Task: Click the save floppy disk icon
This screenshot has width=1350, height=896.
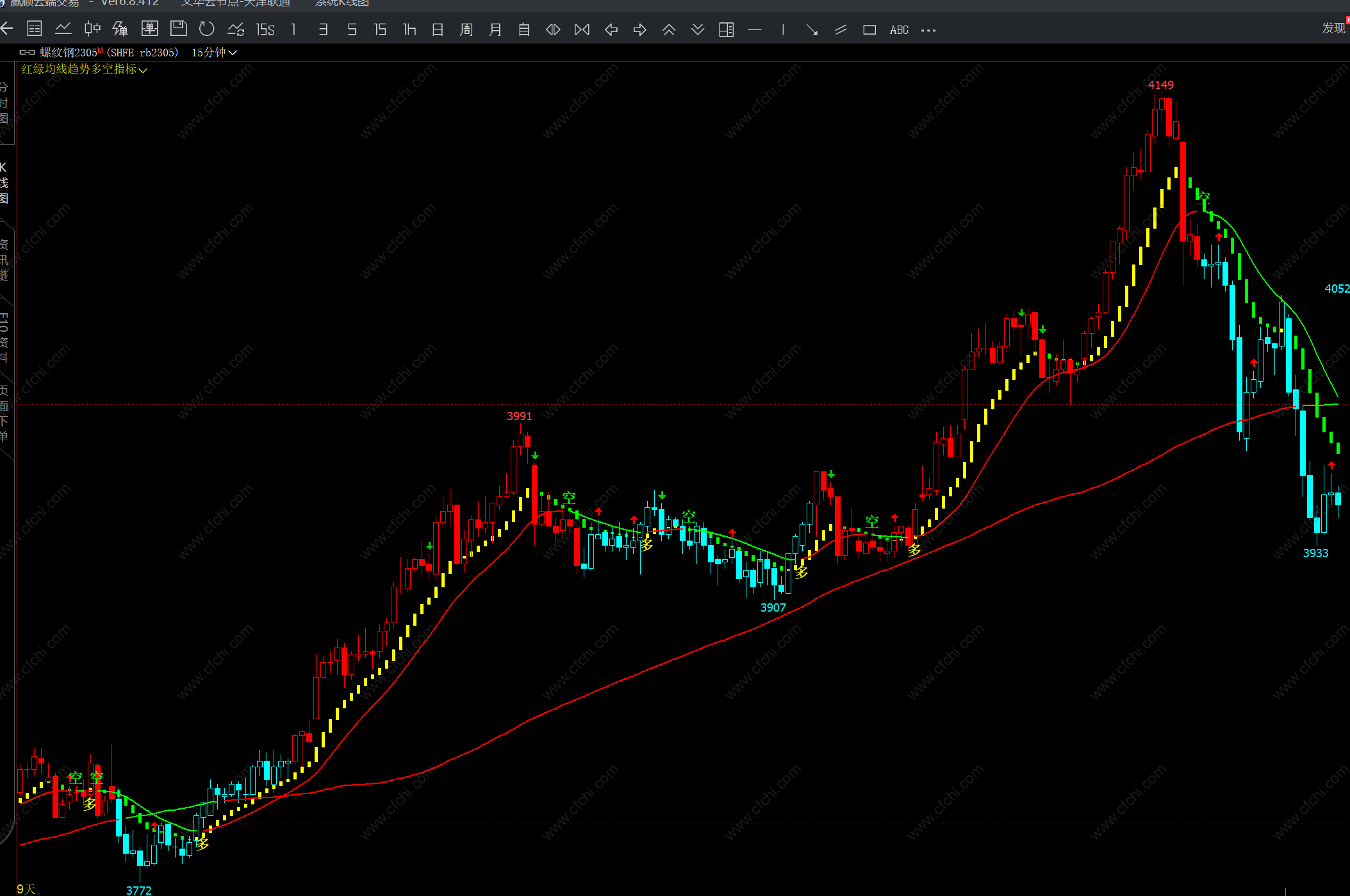Action: point(178,28)
